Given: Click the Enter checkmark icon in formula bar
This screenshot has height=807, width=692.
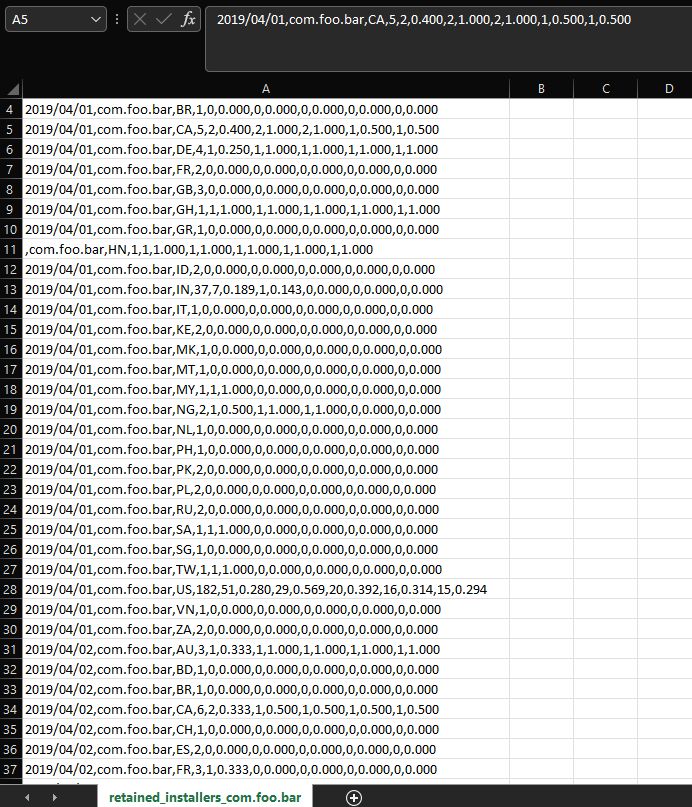Looking at the screenshot, I should pyautogui.click(x=164, y=20).
